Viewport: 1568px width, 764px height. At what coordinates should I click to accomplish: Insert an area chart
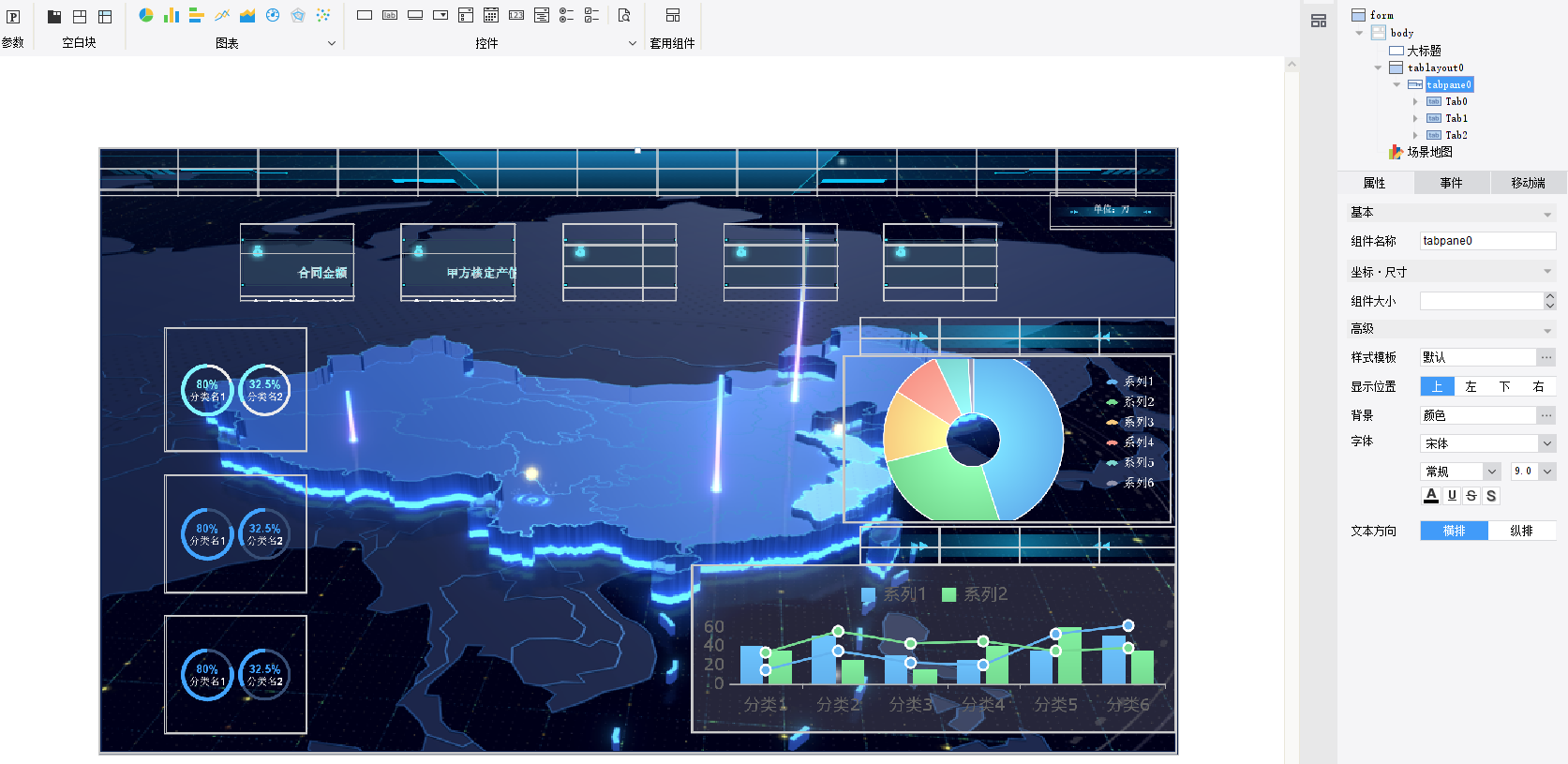[x=247, y=15]
